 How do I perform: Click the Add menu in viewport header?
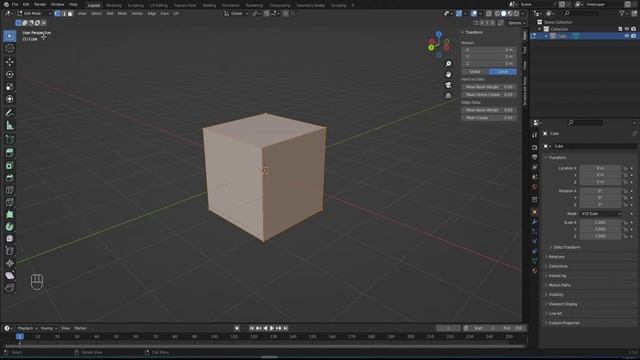click(x=110, y=13)
